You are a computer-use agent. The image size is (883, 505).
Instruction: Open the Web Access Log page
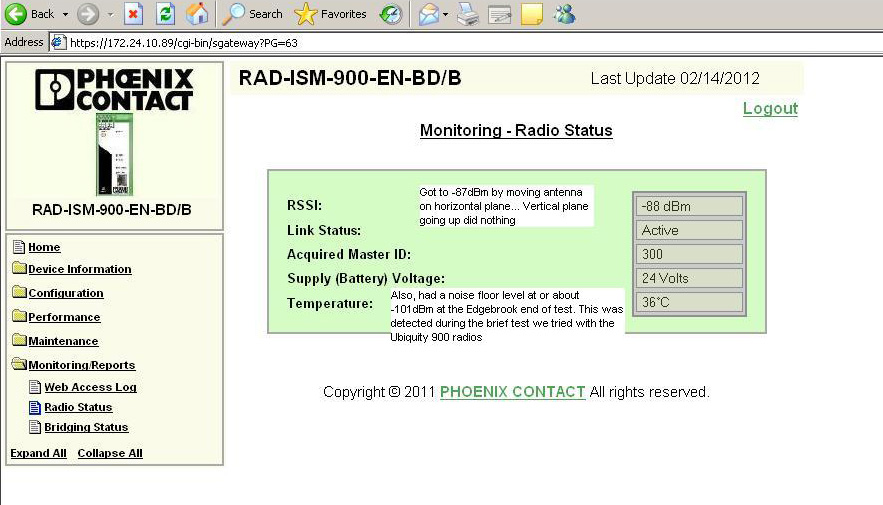pyautogui.click(x=91, y=387)
